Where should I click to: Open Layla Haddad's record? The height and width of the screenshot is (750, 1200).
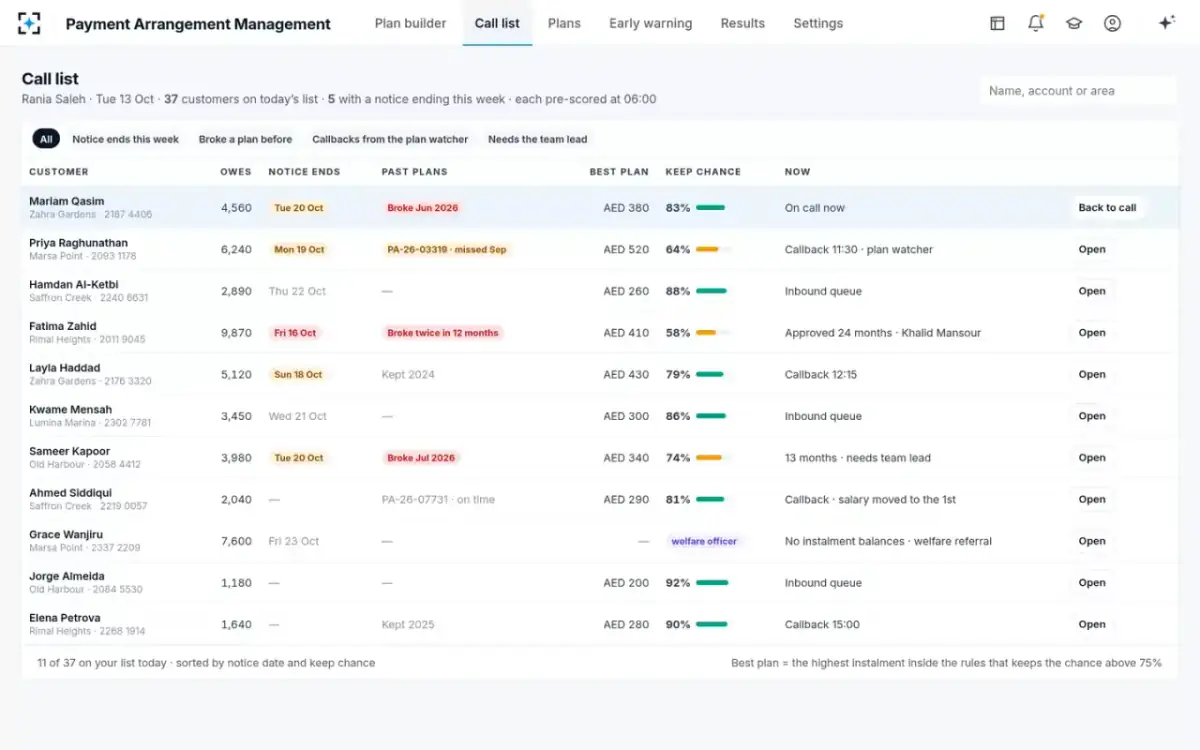(1092, 375)
